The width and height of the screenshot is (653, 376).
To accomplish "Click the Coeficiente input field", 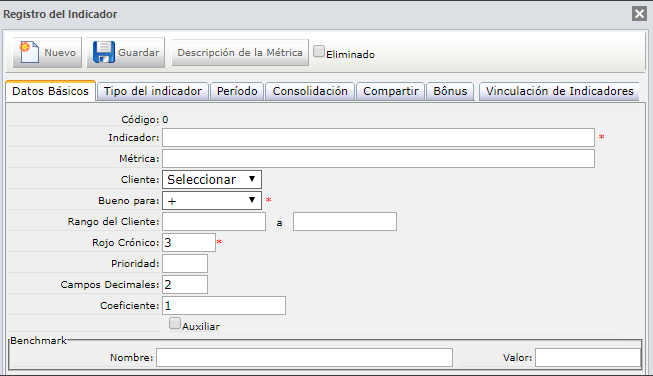I will [x=224, y=306].
